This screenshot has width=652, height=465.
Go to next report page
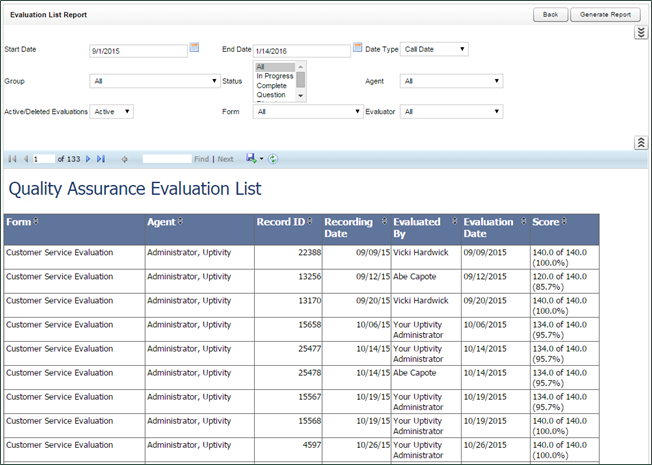pos(88,159)
